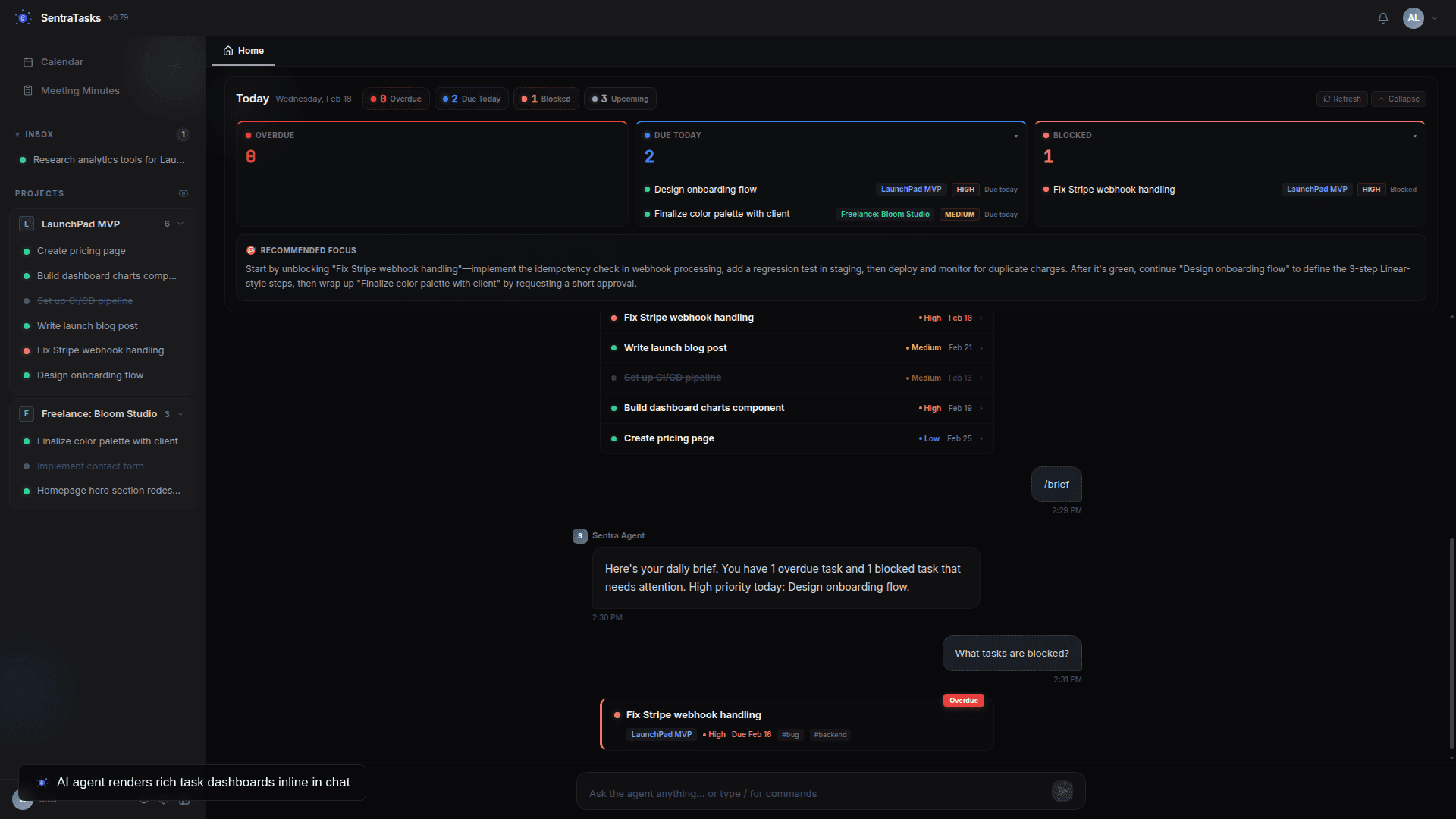
Task: Toggle project visibility with the eye icon
Action: click(184, 193)
